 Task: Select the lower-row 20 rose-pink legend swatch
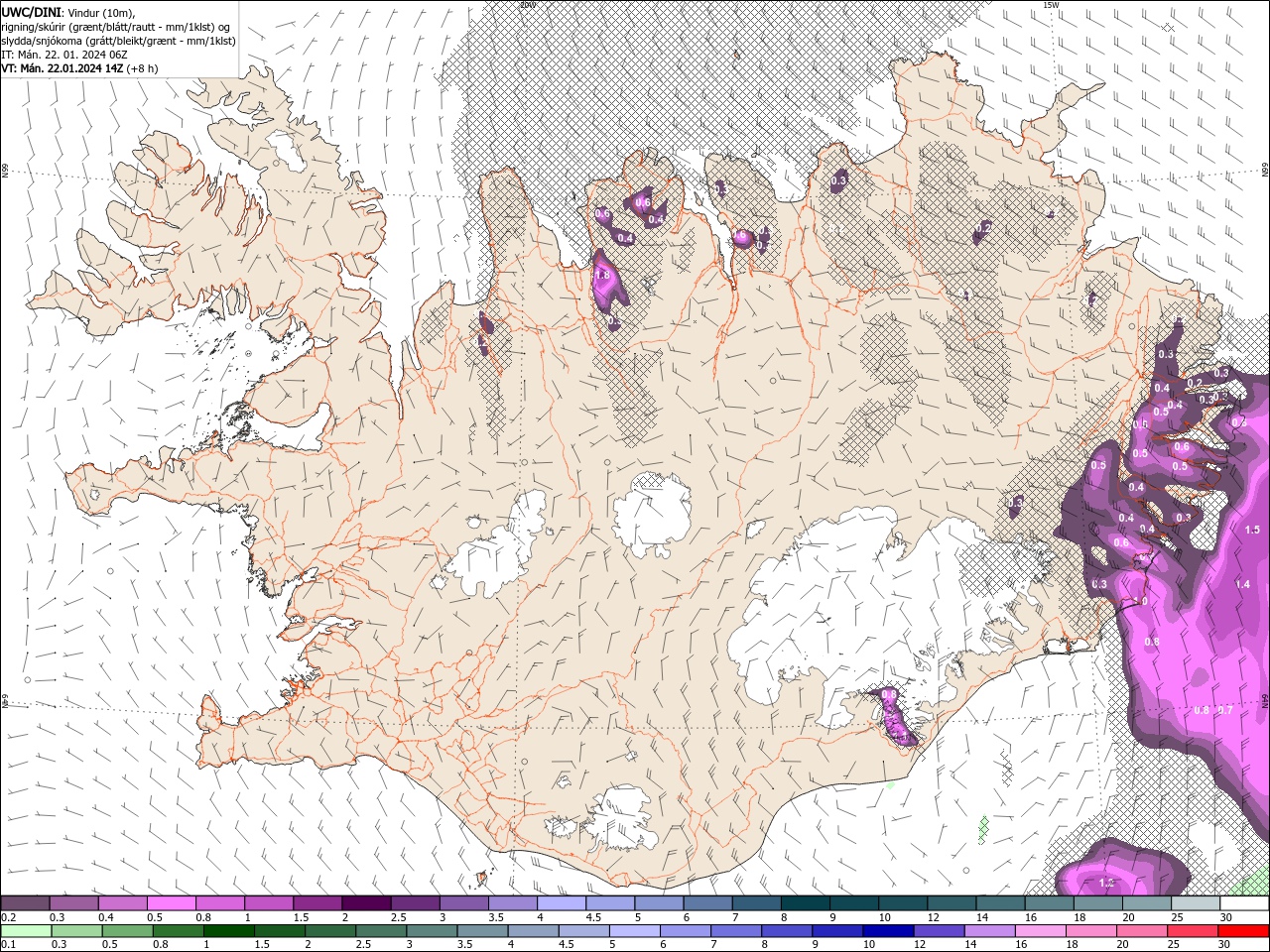pos(1142,931)
